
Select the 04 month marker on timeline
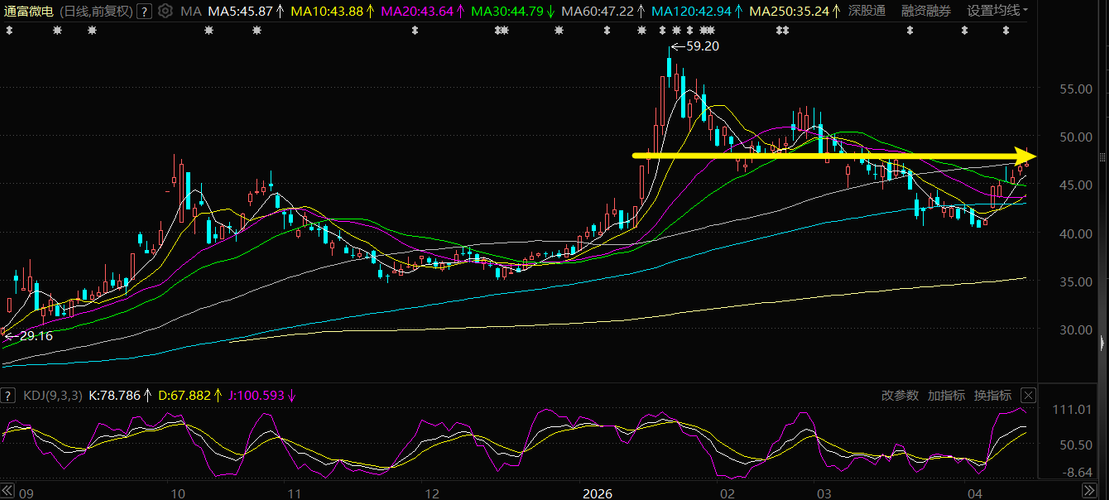point(974,492)
